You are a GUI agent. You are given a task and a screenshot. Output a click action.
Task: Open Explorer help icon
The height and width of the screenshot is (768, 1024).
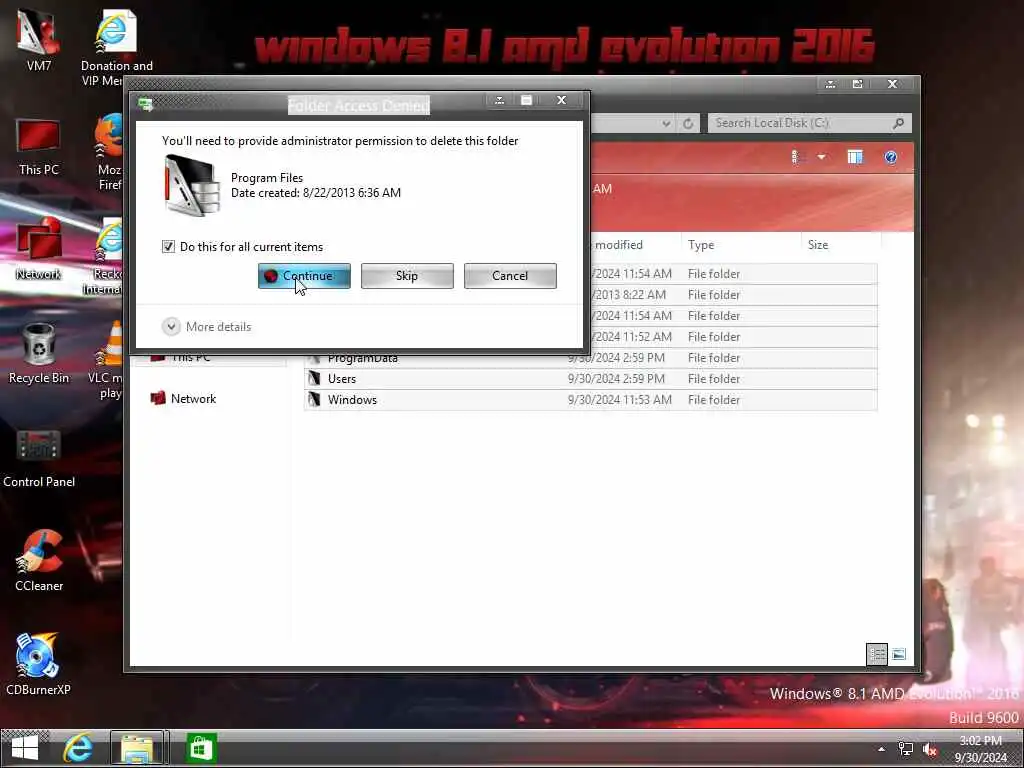[x=891, y=157]
